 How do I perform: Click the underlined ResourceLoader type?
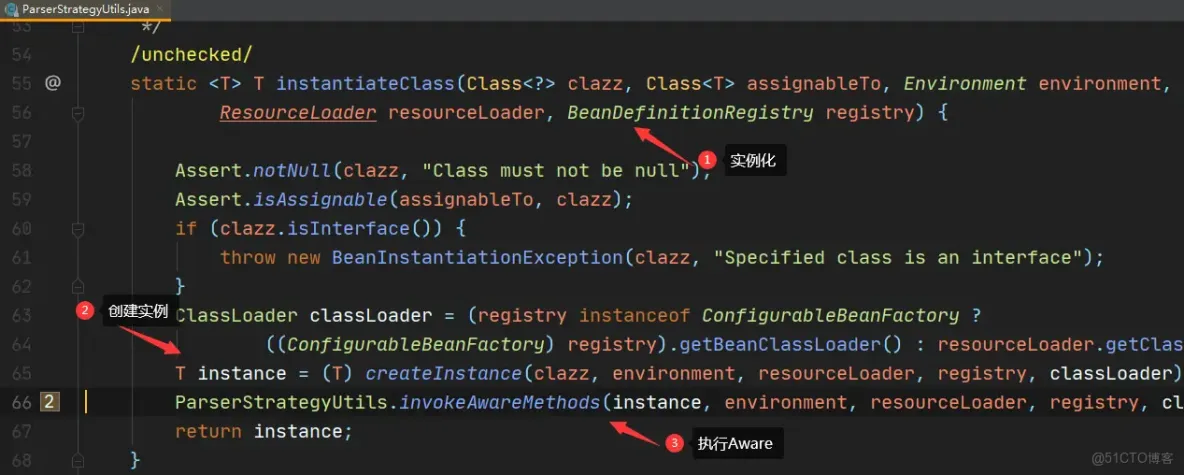298,113
